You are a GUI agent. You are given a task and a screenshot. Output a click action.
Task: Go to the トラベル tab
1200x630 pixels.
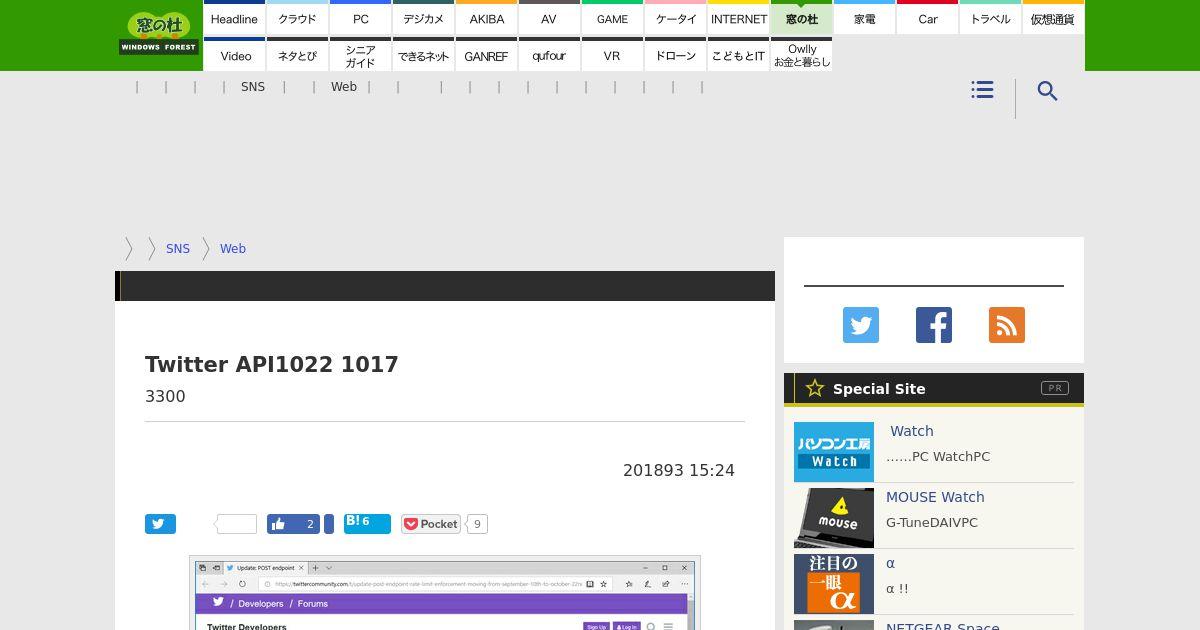(990, 19)
